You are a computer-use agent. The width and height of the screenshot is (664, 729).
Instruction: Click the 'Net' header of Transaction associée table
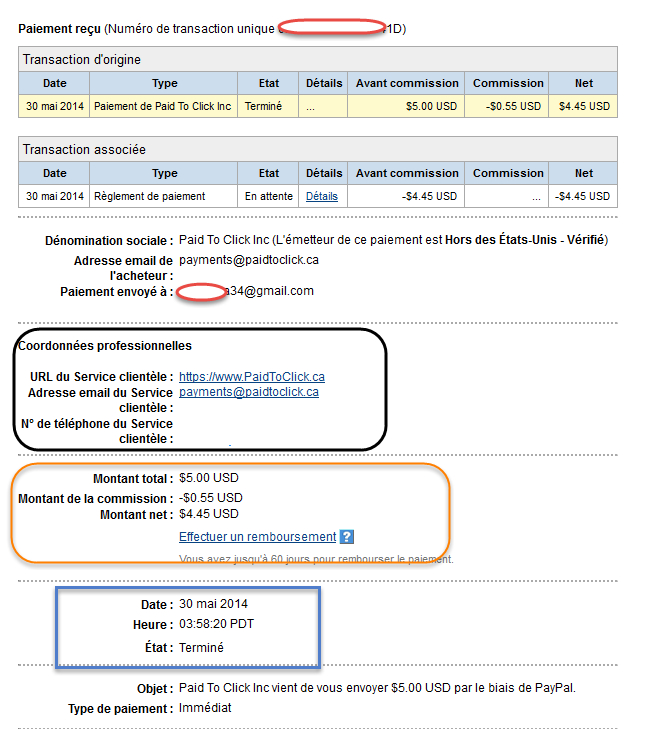[x=583, y=173]
